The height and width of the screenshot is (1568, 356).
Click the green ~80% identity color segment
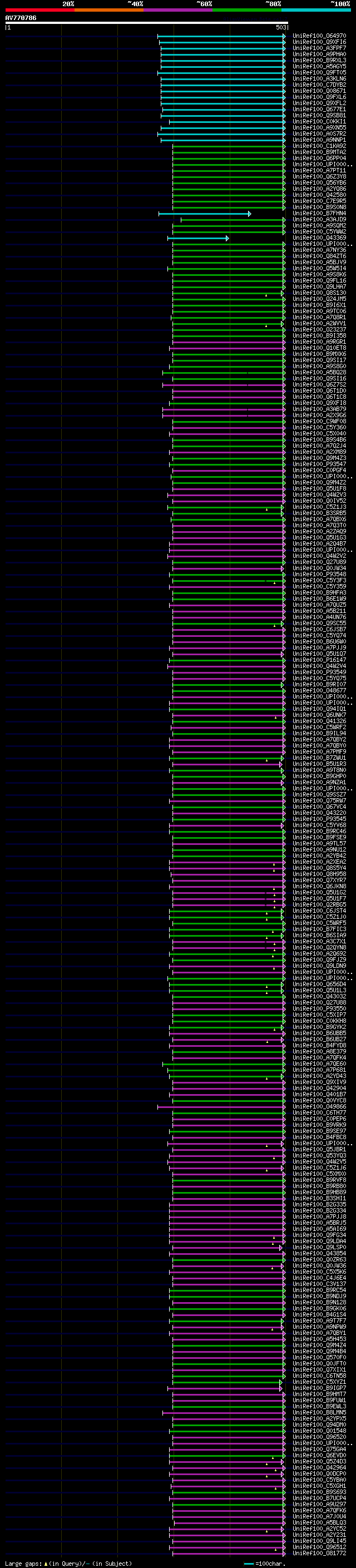(x=247, y=10)
